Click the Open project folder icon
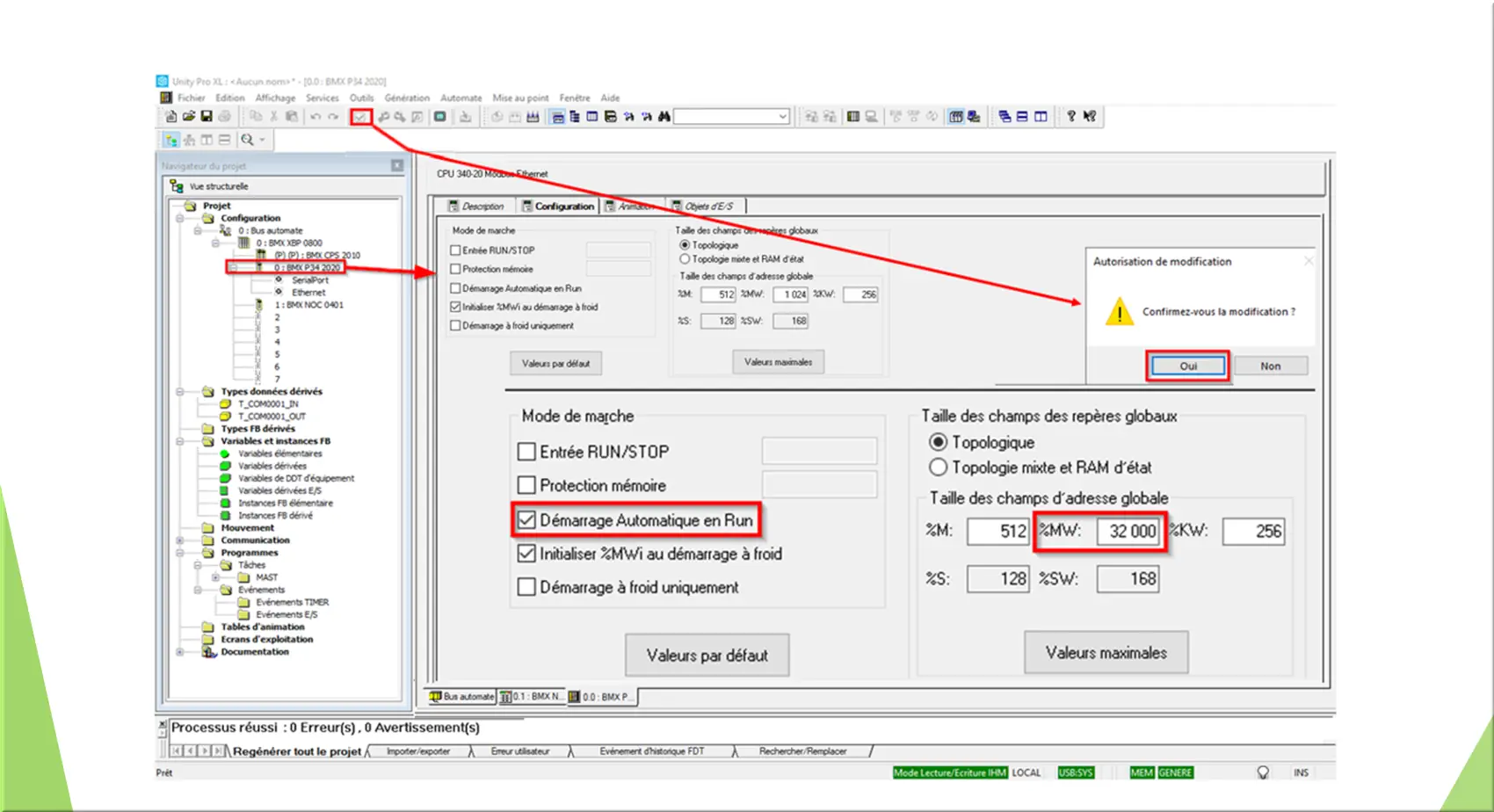The height and width of the screenshot is (812, 1494). pyautogui.click(x=188, y=116)
